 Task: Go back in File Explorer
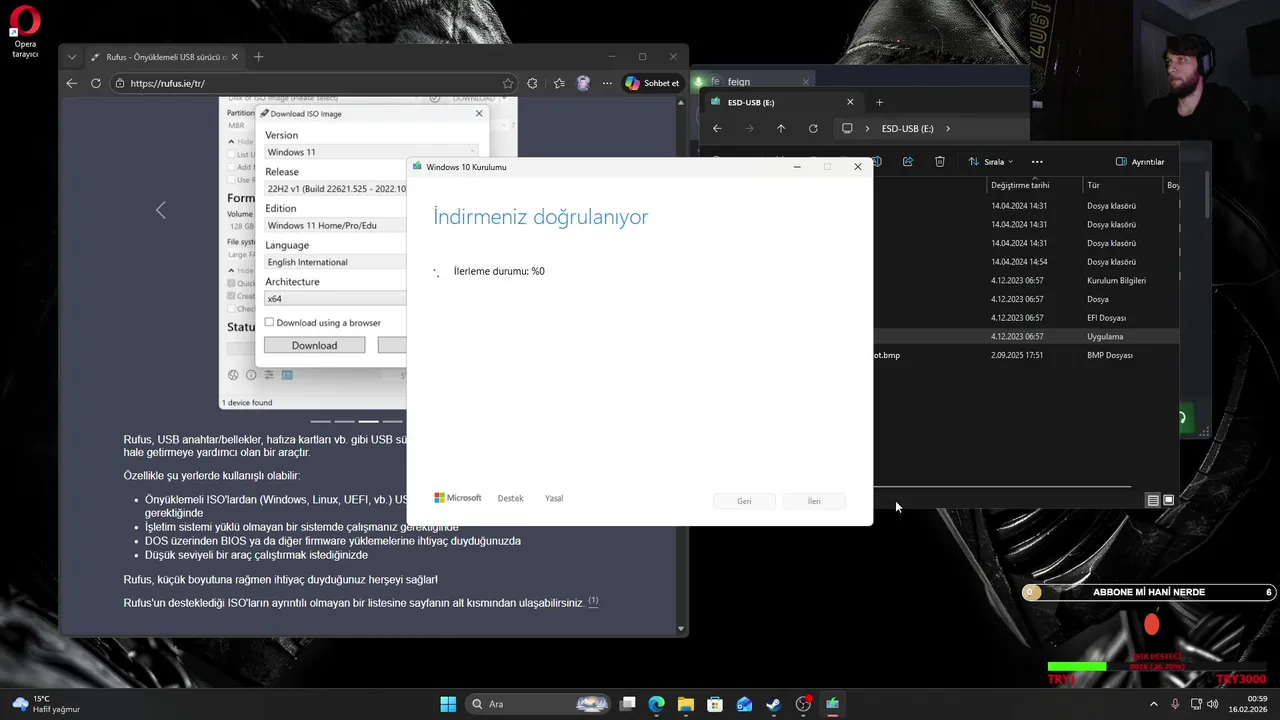pos(717,128)
